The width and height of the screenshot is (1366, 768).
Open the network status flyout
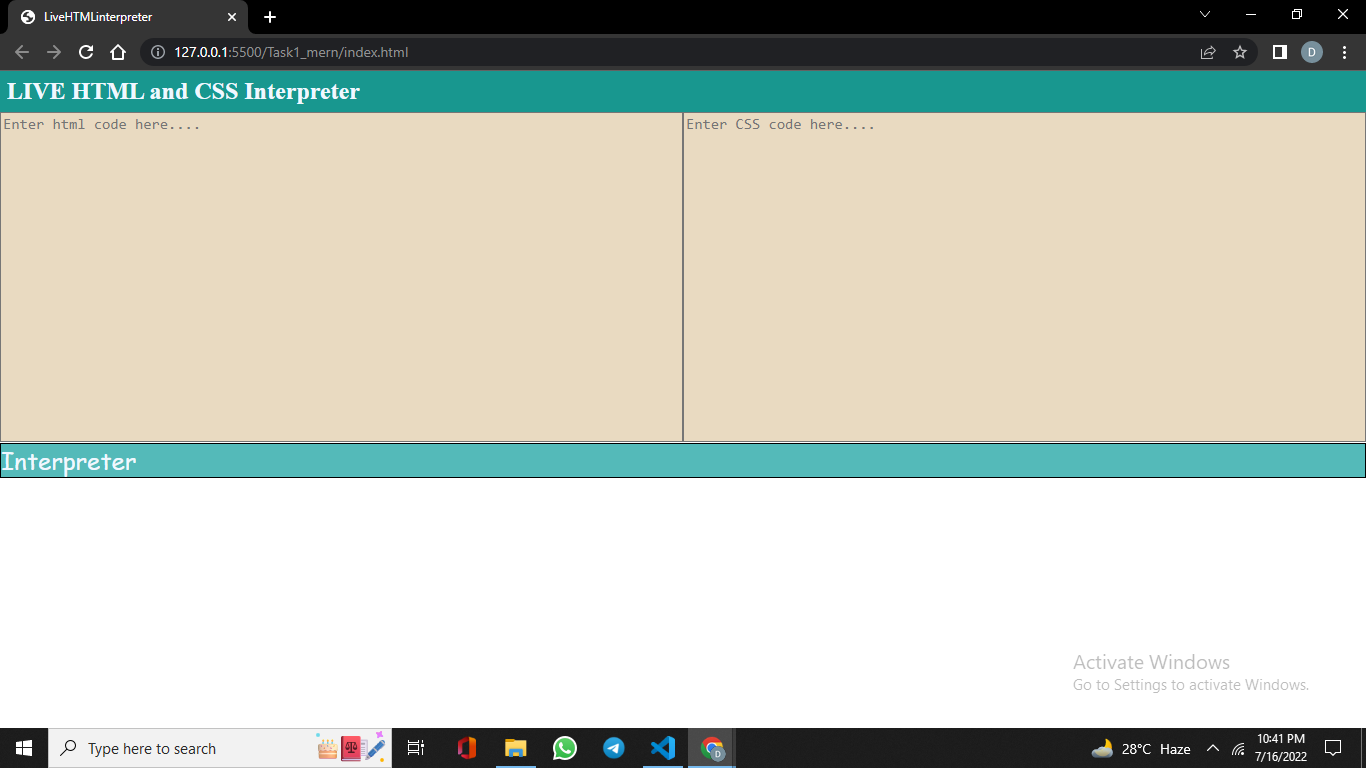tap(1239, 748)
